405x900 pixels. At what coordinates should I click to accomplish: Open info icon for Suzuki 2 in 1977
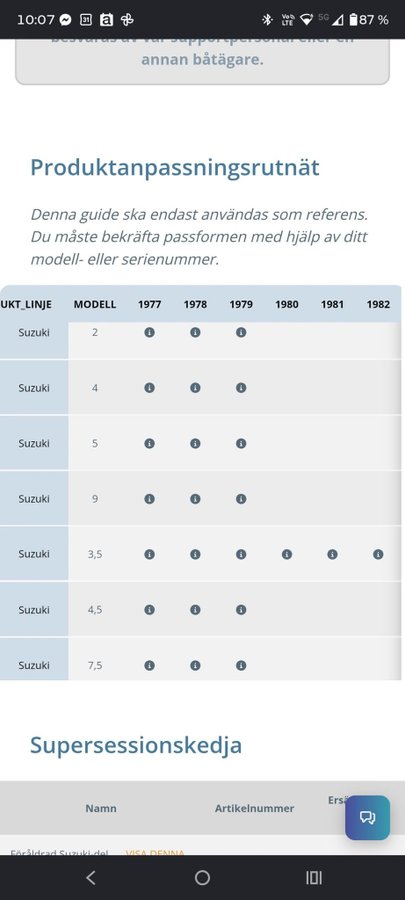149,332
